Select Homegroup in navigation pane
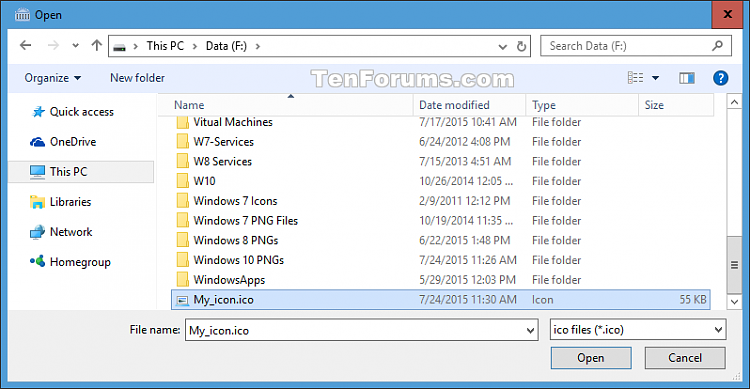 tap(80, 262)
